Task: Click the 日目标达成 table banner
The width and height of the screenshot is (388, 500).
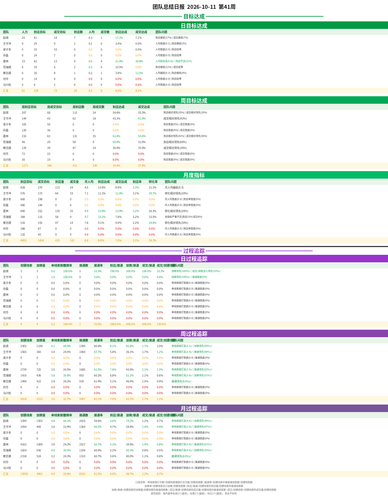Action: [x=194, y=25]
